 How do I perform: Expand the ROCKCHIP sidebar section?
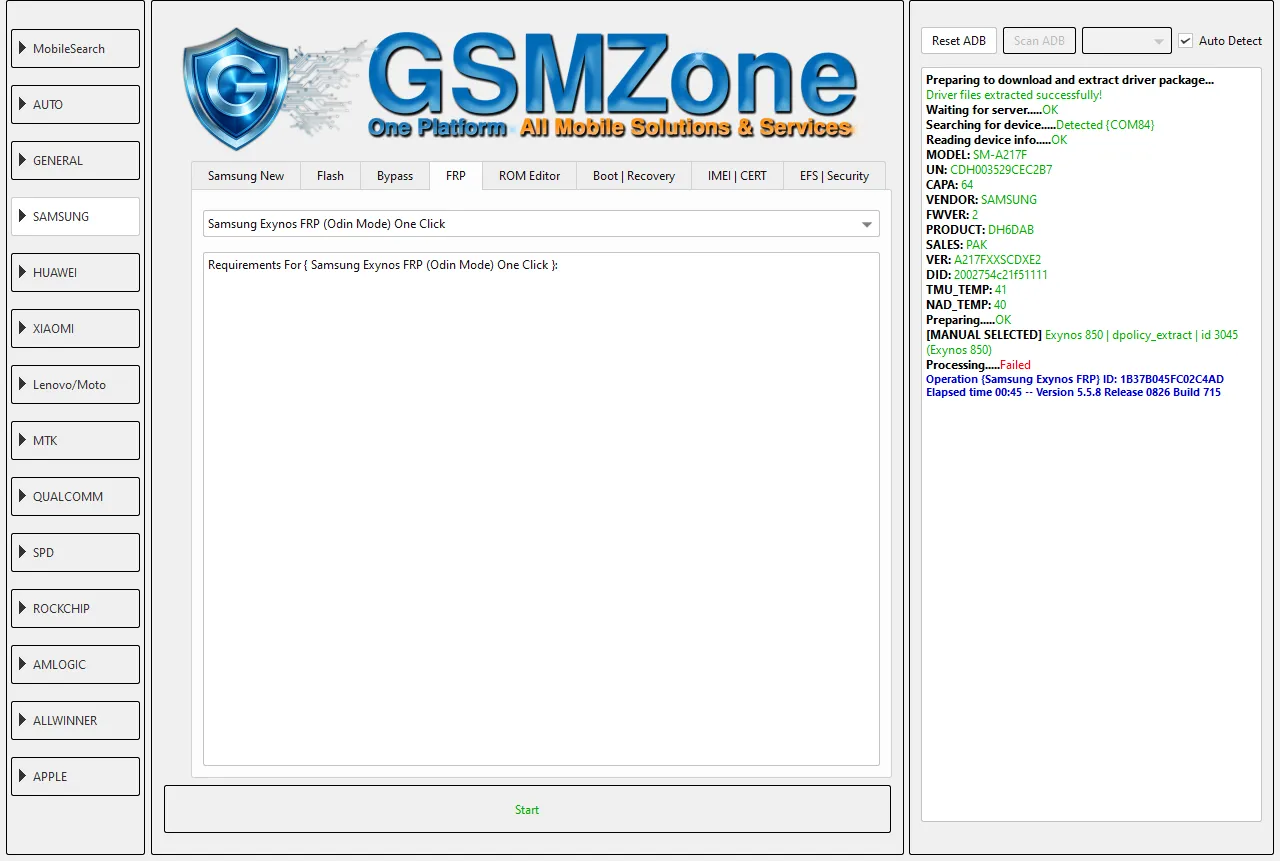click(76, 608)
